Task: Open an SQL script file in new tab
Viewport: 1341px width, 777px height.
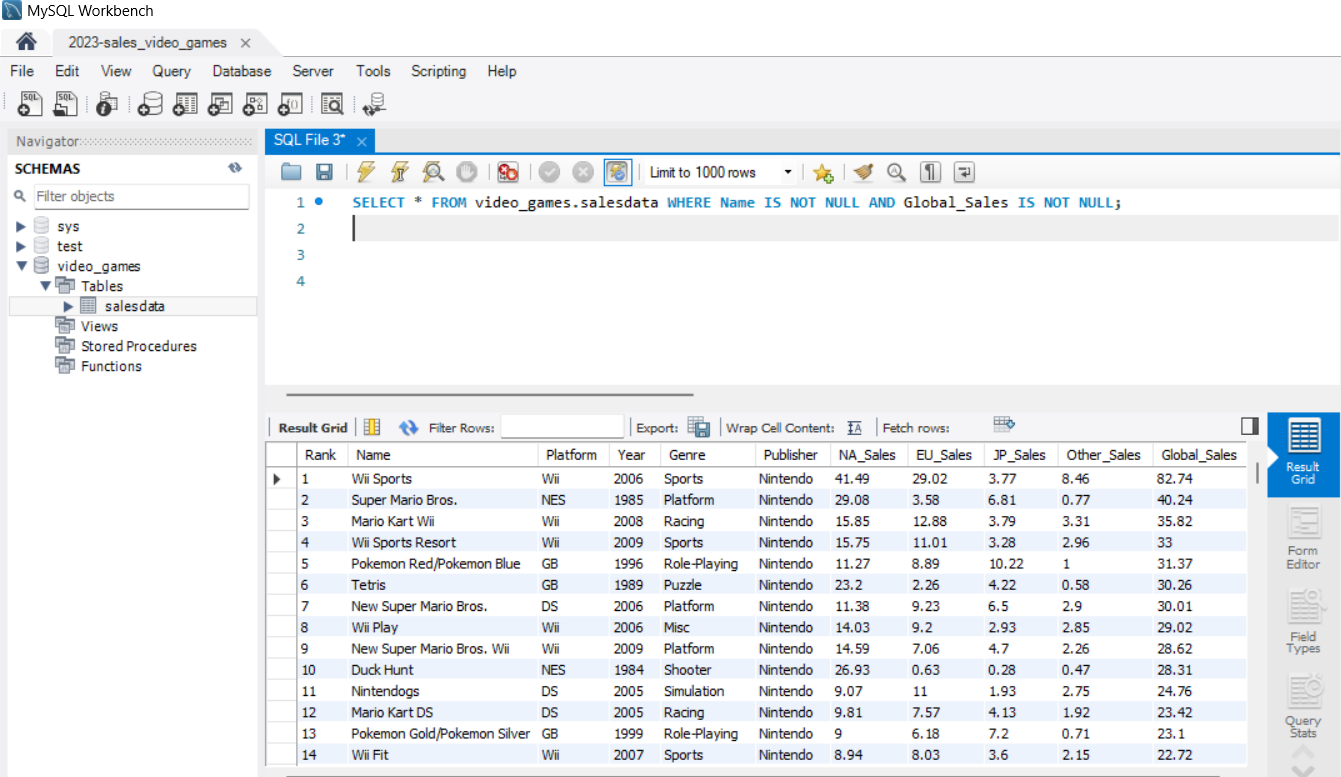Action: (65, 103)
